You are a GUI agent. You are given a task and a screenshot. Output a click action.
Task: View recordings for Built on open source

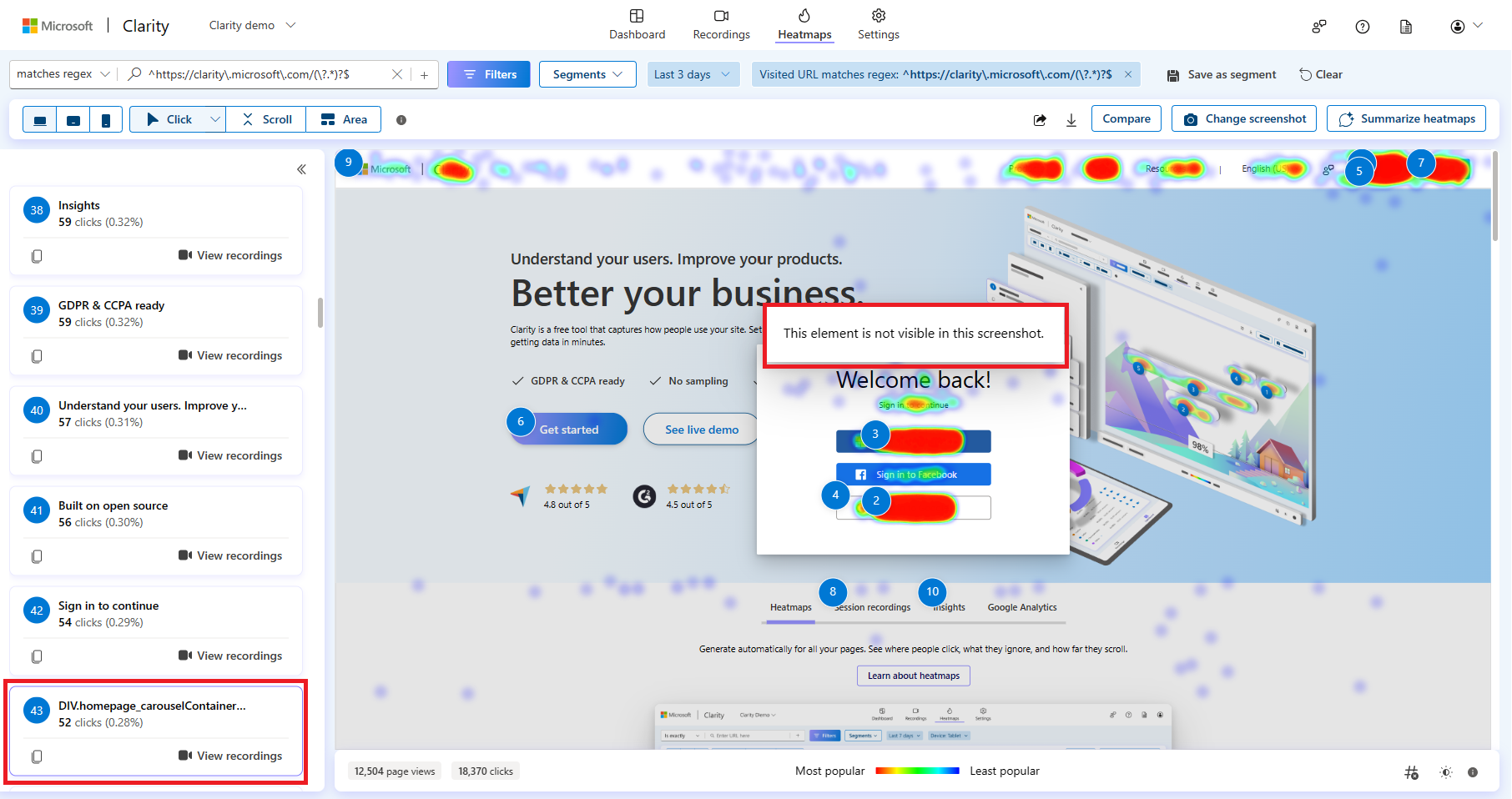(230, 555)
